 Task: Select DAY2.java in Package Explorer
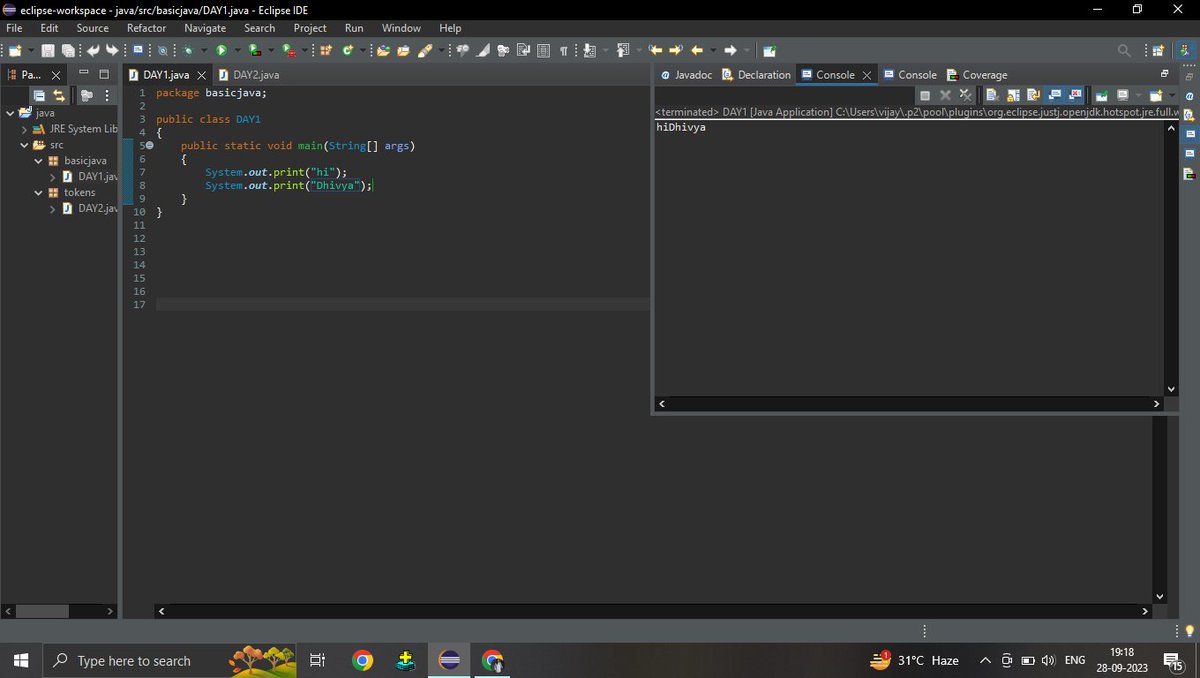(90, 208)
